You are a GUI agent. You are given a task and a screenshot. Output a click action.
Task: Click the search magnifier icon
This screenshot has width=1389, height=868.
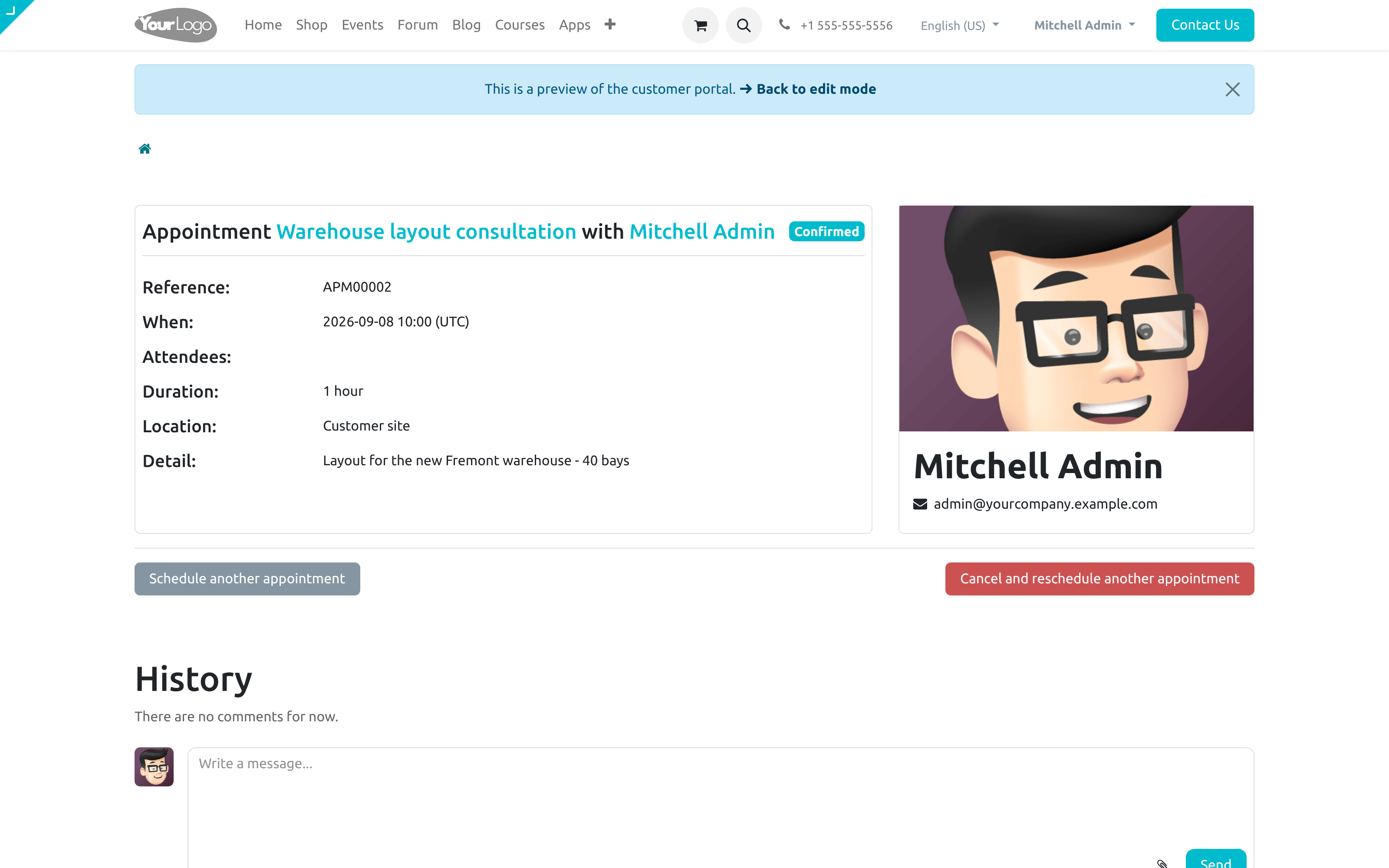point(743,25)
